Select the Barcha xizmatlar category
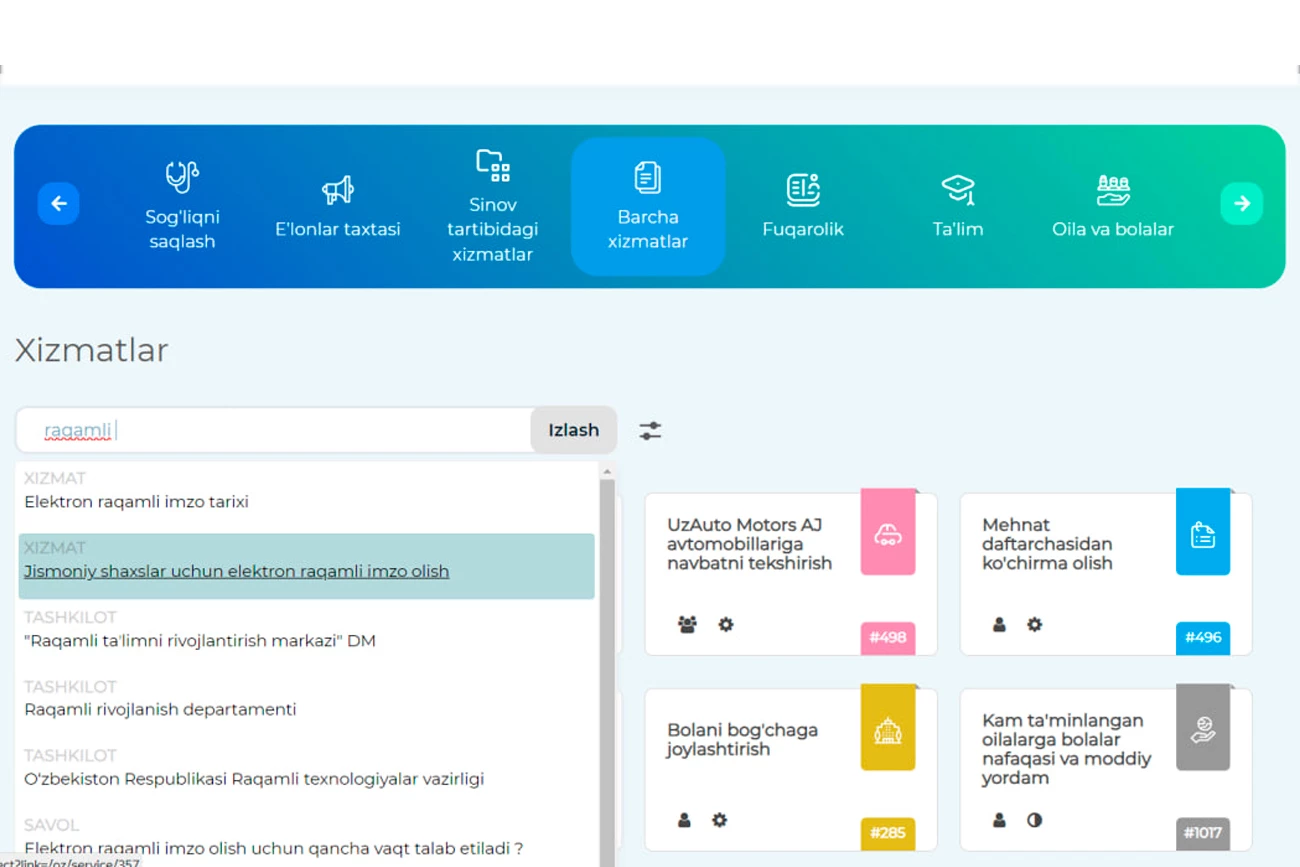The width and height of the screenshot is (1300, 867). point(648,206)
